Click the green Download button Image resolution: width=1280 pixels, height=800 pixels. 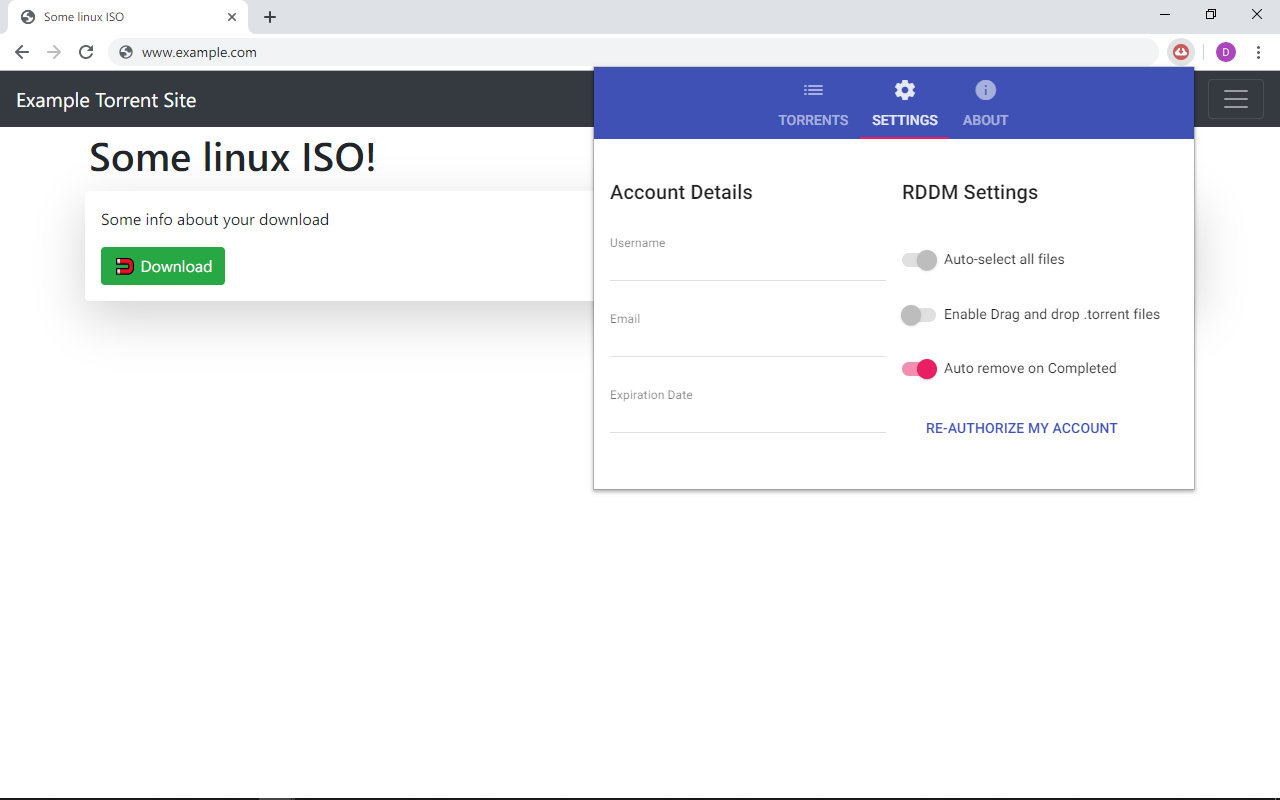point(163,266)
